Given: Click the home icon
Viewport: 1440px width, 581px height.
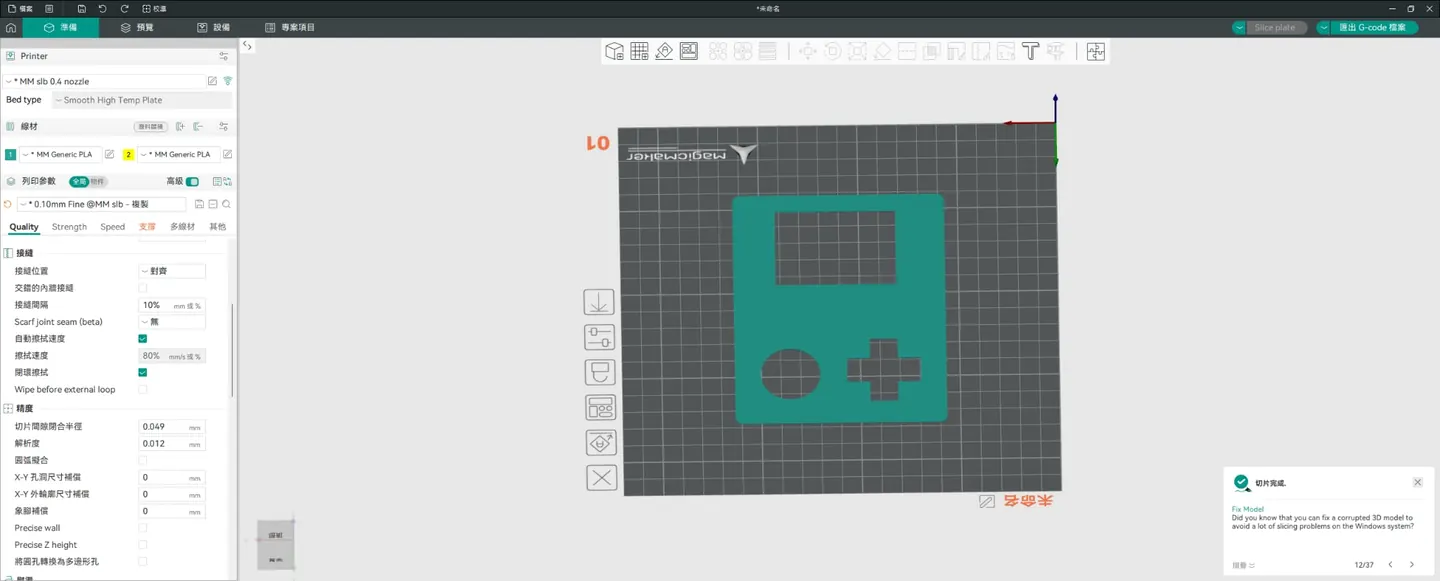Looking at the screenshot, I should coord(11,28).
